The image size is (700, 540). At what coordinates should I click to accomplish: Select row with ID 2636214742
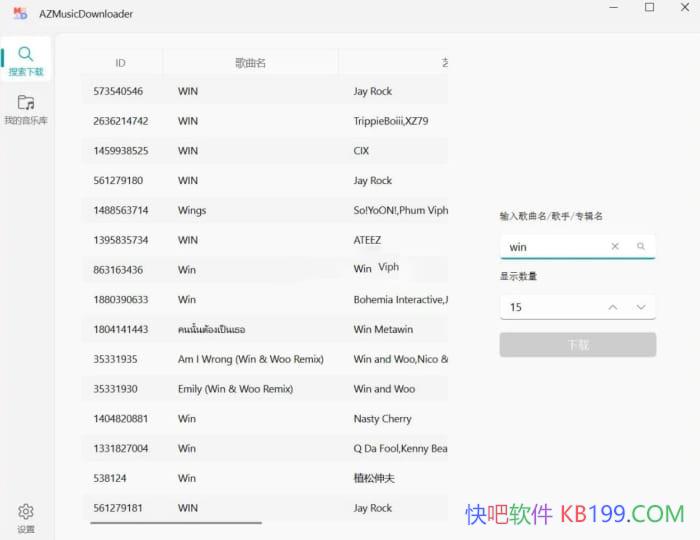pyautogui.click(x=265, y=121)
